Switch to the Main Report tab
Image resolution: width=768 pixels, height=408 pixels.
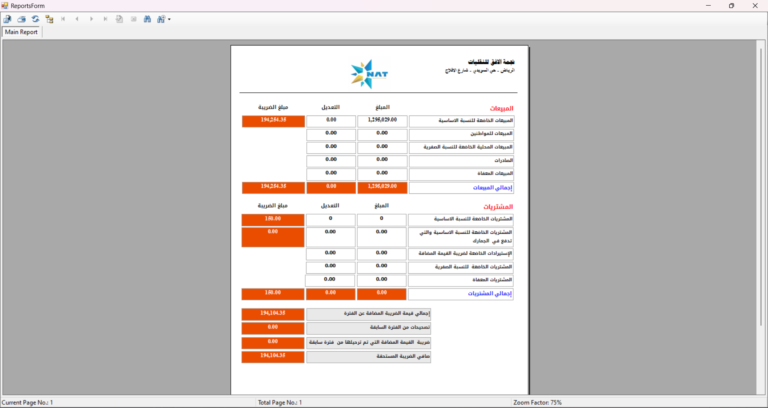(22, 32)
